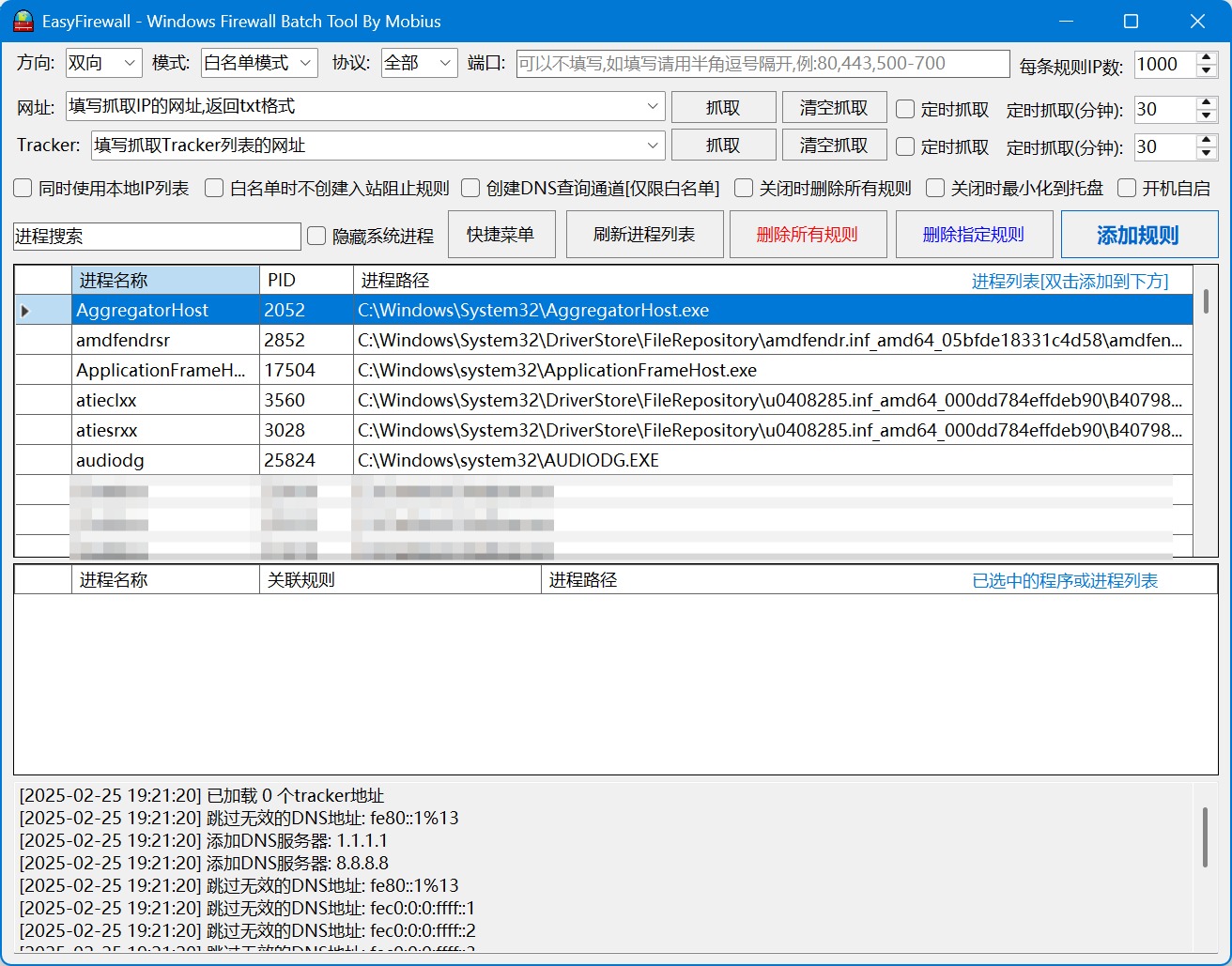Image resolution: width=1232 pixels, height=966 pixels.
Task: Click the 进程列表[双击添加到下方] label
Action: point(1070,281)
